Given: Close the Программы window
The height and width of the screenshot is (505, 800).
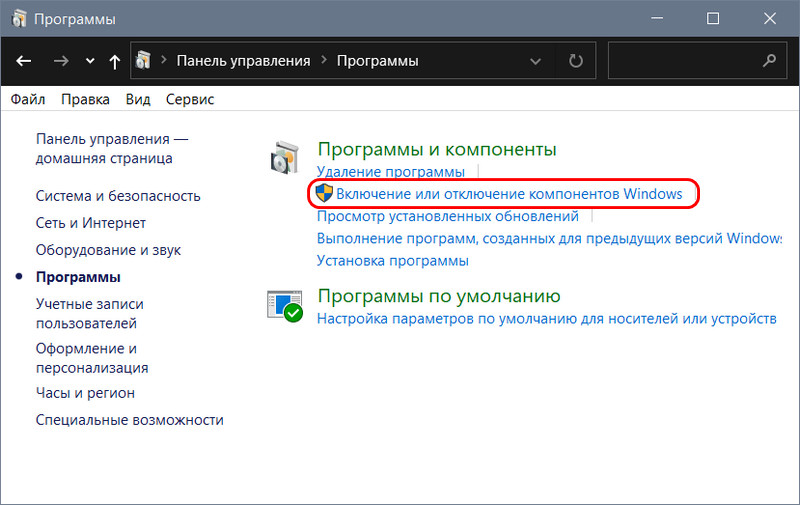Looking at the screenshot, I should [x=769, y=18].
